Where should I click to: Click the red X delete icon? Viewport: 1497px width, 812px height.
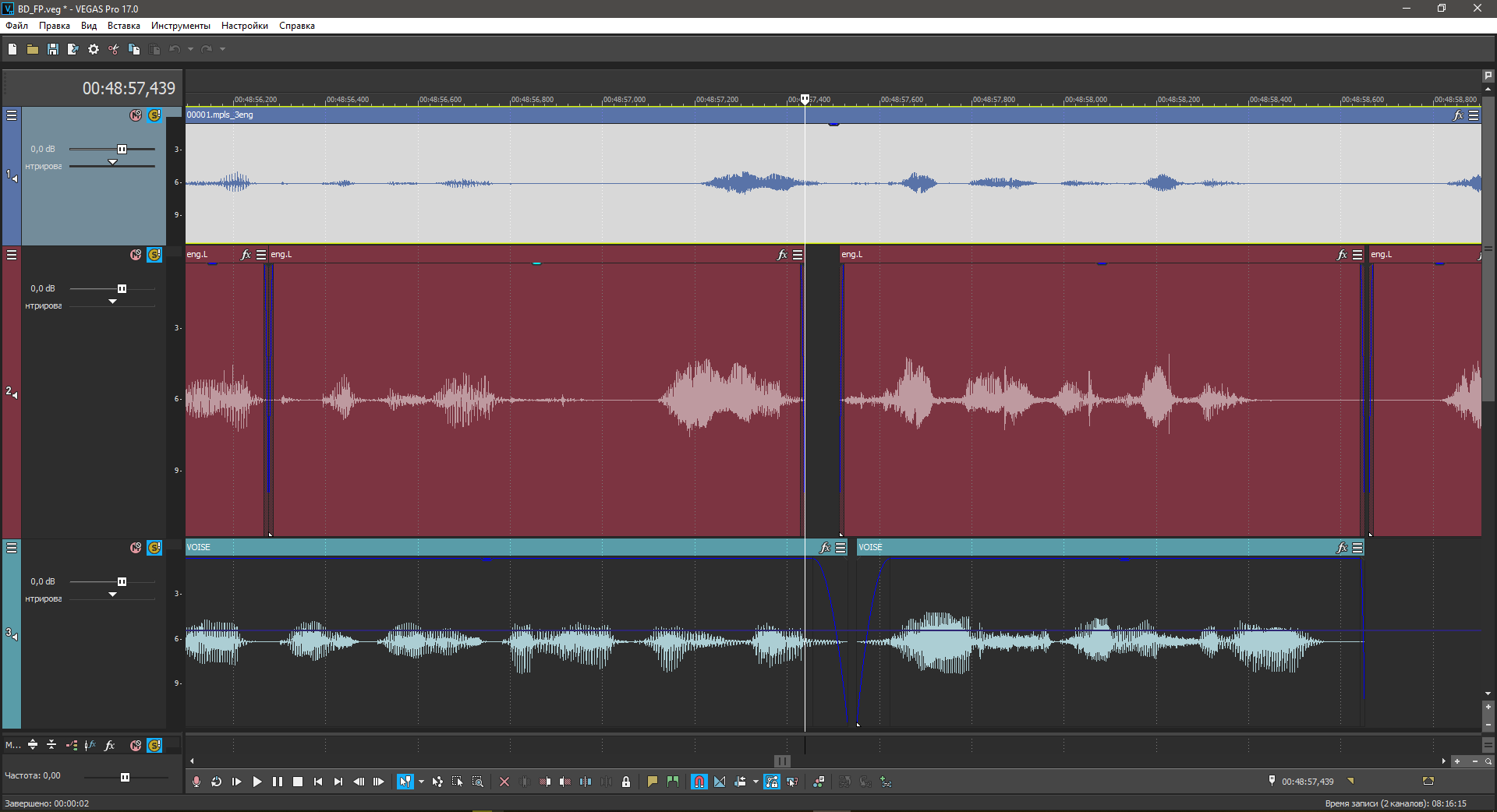click(x=504, y=782)
